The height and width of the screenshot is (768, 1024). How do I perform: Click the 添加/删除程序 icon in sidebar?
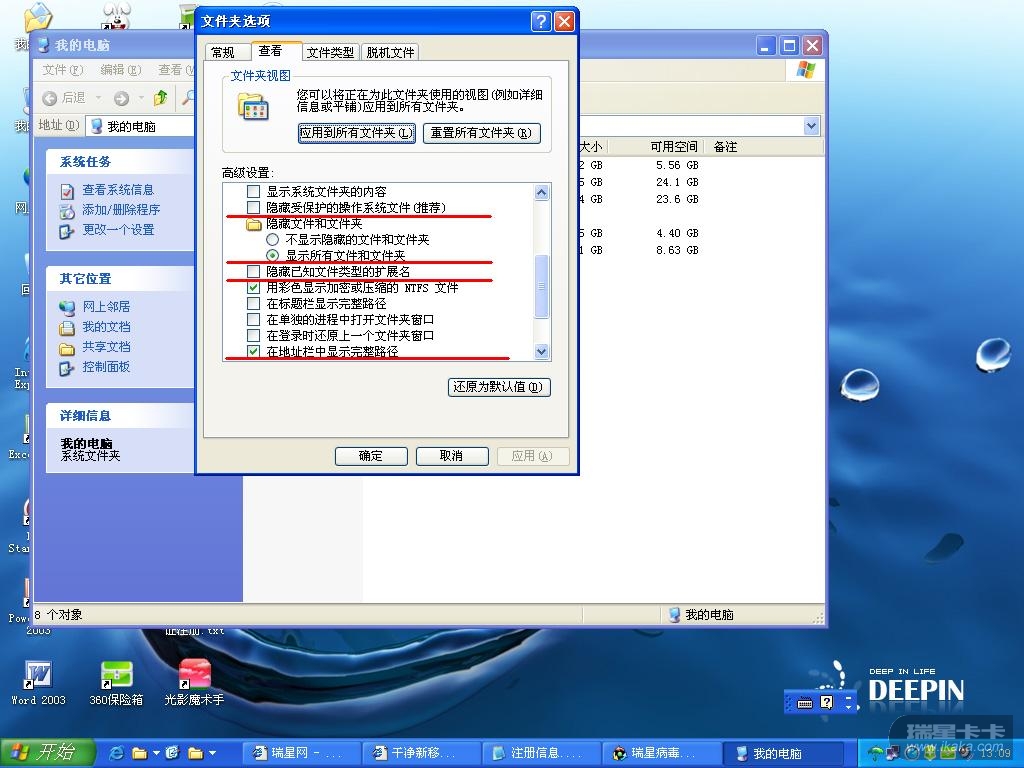pos(67,210)
